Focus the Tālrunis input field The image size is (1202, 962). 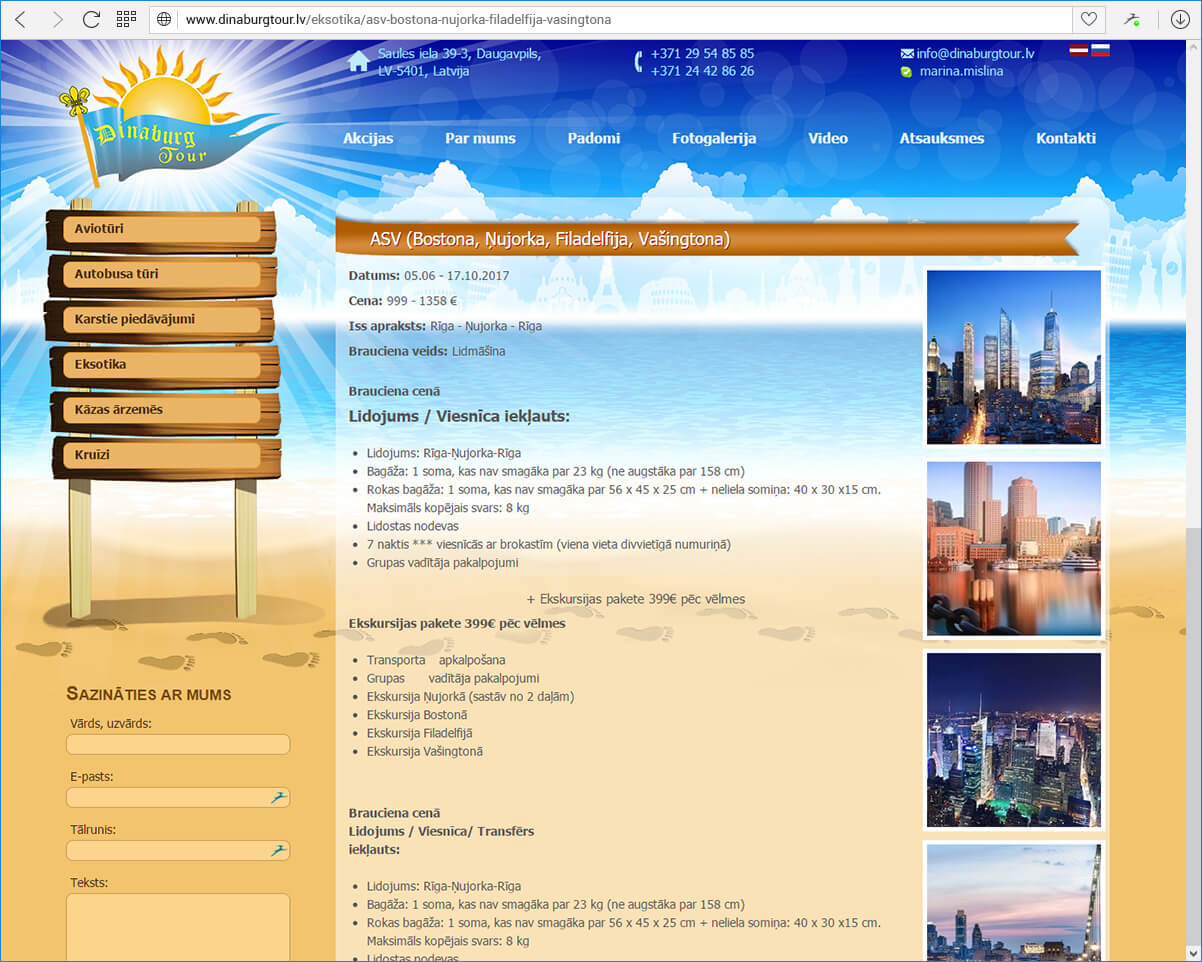click(178, 850)
